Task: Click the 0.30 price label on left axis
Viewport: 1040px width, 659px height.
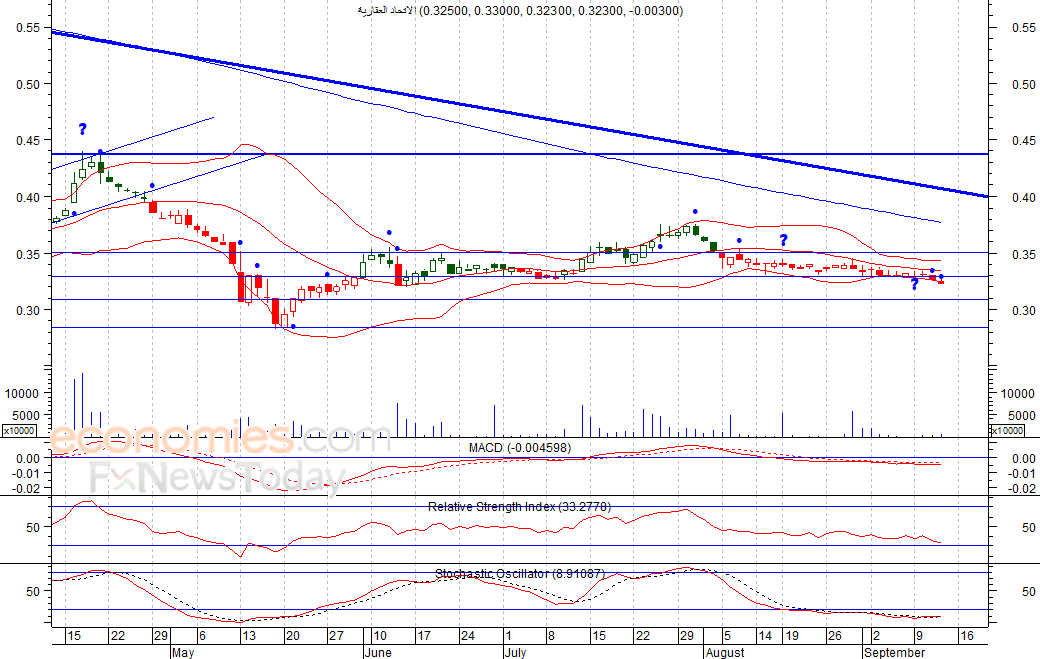Action: pos(29,310)
